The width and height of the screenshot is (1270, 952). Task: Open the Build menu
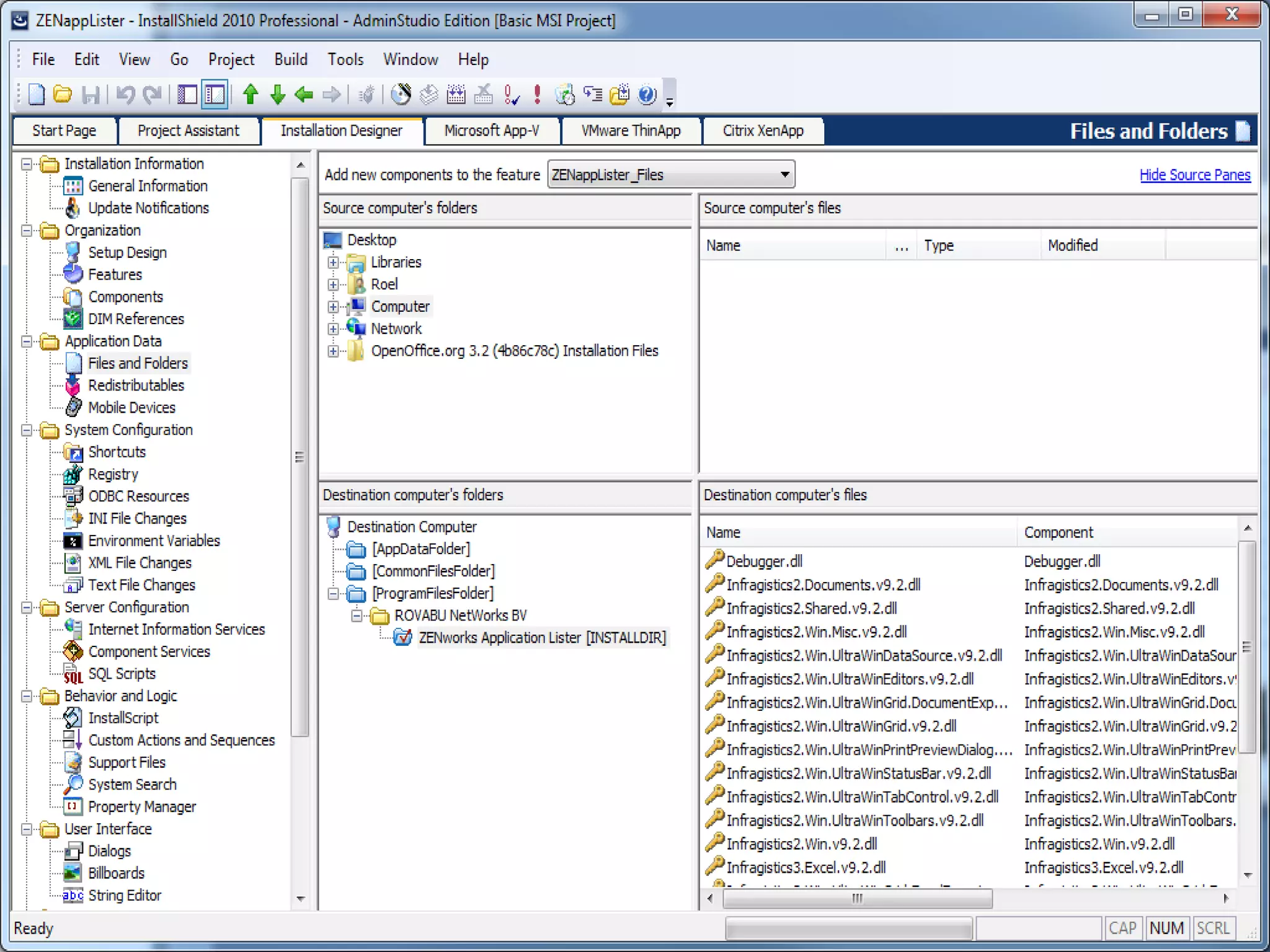tap(291, 59)
